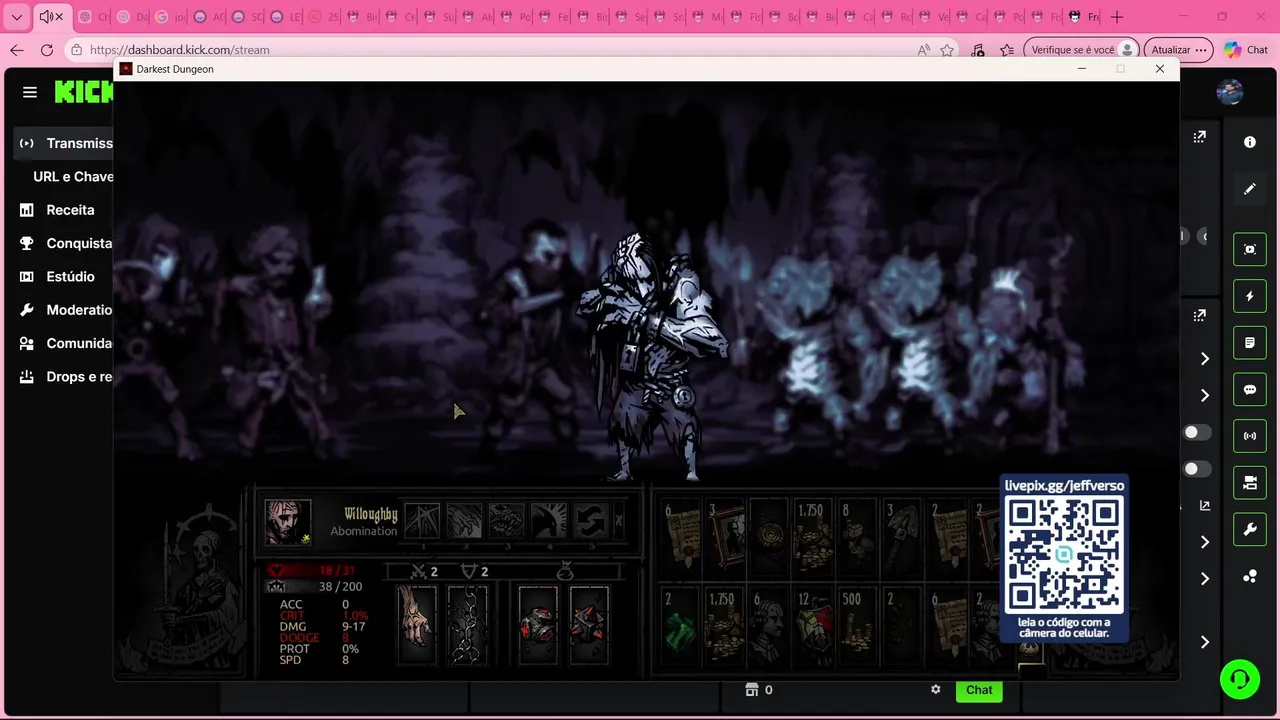1280x720 pixels.
Task: Expand the chevron row below the chart icon
Action: (1205, 542)
